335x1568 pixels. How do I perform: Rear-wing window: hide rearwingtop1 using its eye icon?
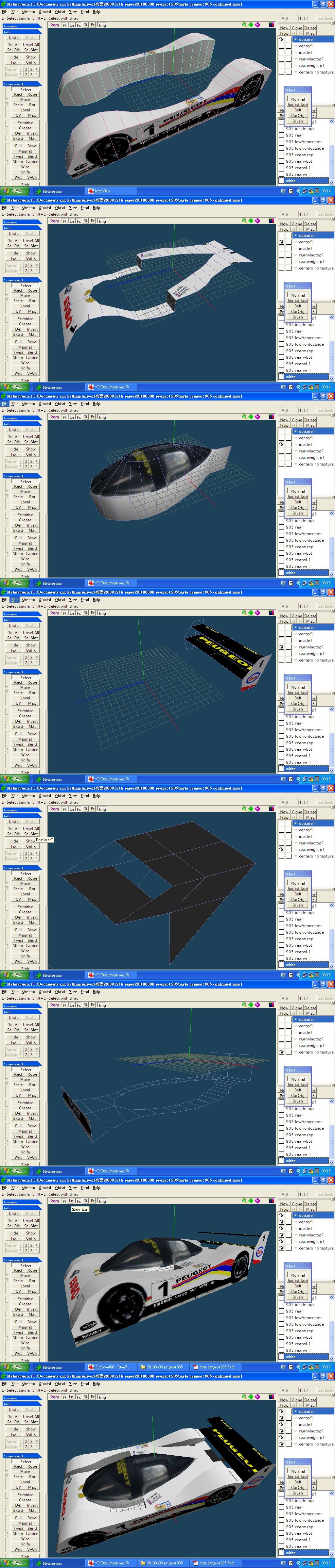point(281,647)
